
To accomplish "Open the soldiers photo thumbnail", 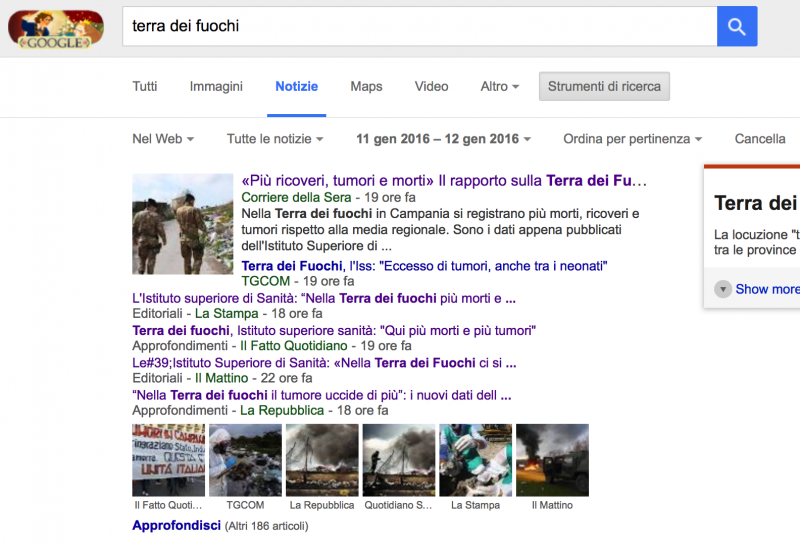I will pos(183,224).
